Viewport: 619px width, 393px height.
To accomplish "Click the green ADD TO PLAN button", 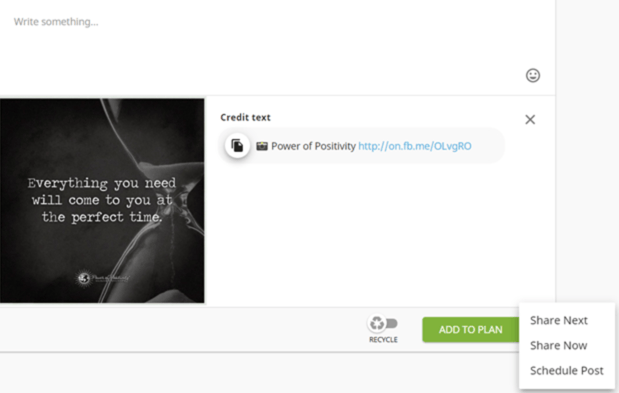I will coord(471,329).
